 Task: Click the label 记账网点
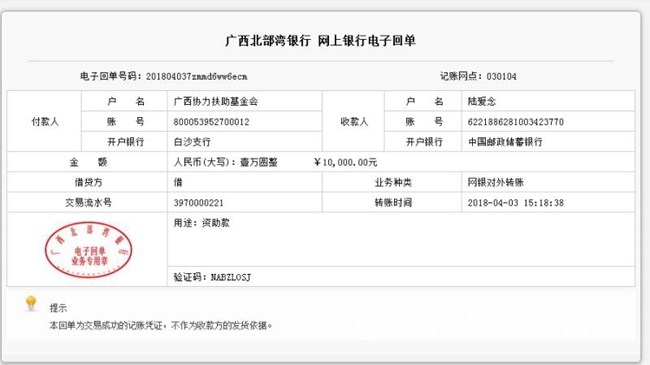(x=458, y=76)
